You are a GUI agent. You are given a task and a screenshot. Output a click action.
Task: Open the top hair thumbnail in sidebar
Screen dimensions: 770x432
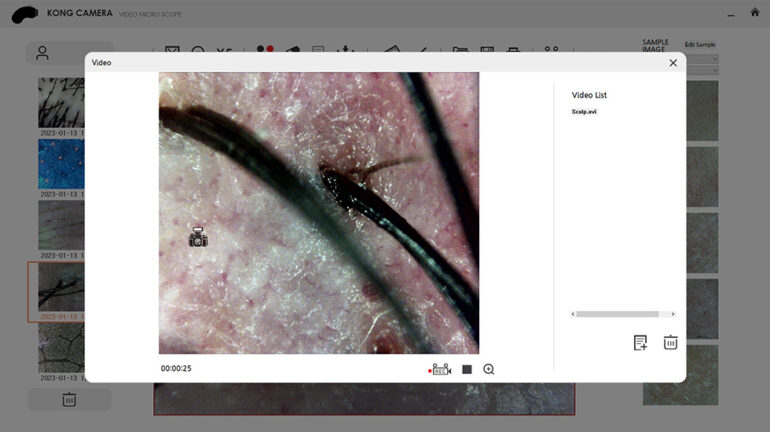point(61,103)
